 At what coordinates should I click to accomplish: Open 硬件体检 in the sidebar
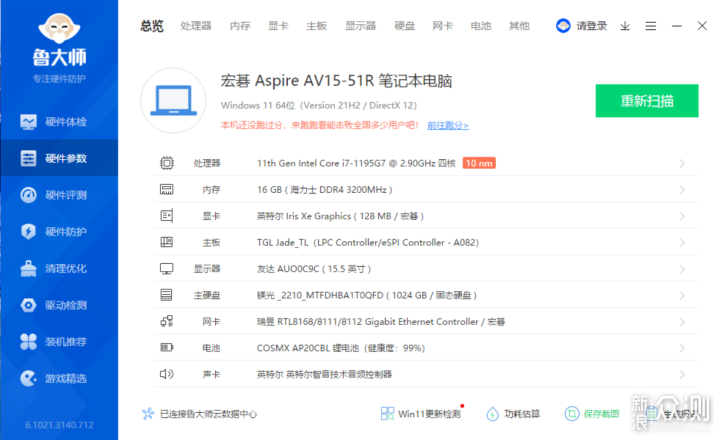click(59, 122)
